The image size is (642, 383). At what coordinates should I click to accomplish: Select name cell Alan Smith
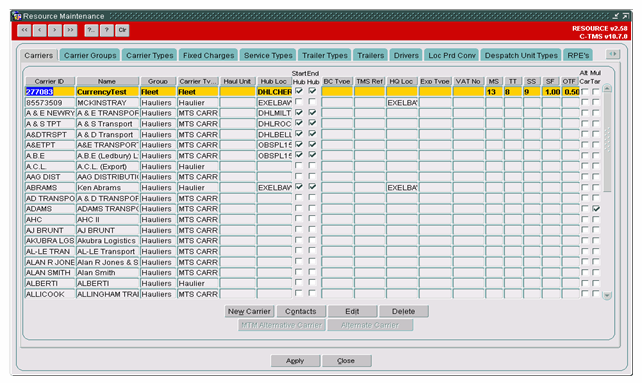107,273
